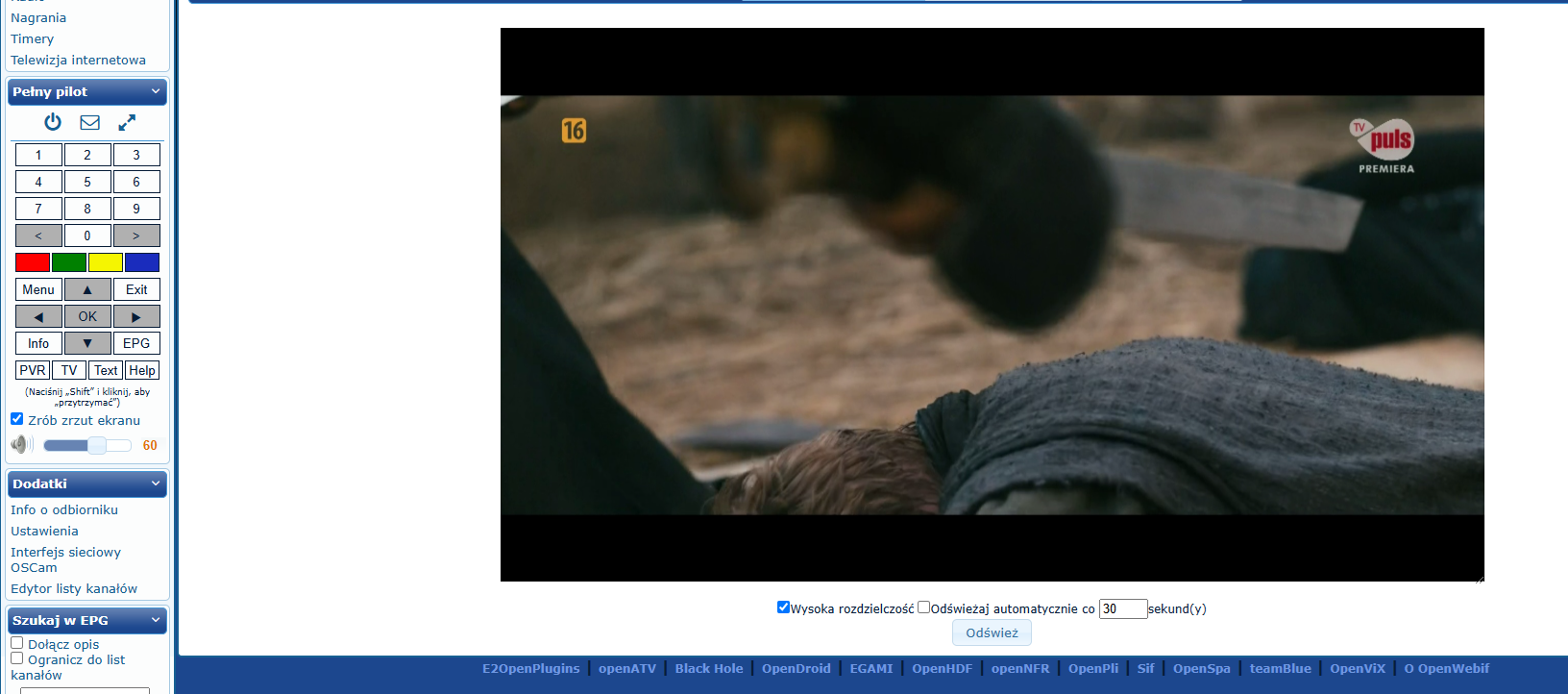Click the remote 'Menu' button
This screenshot has width=1568, height=694.
point(38,289)
